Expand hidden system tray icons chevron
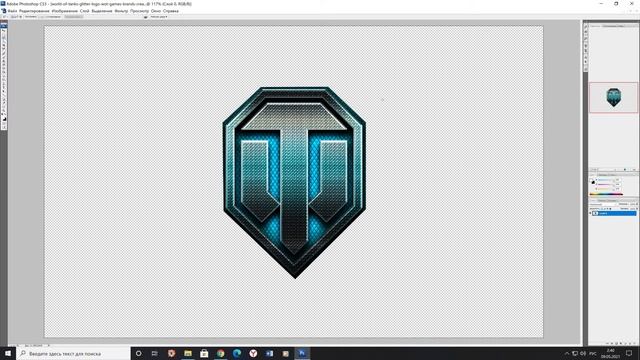 [x=567, y=353]
